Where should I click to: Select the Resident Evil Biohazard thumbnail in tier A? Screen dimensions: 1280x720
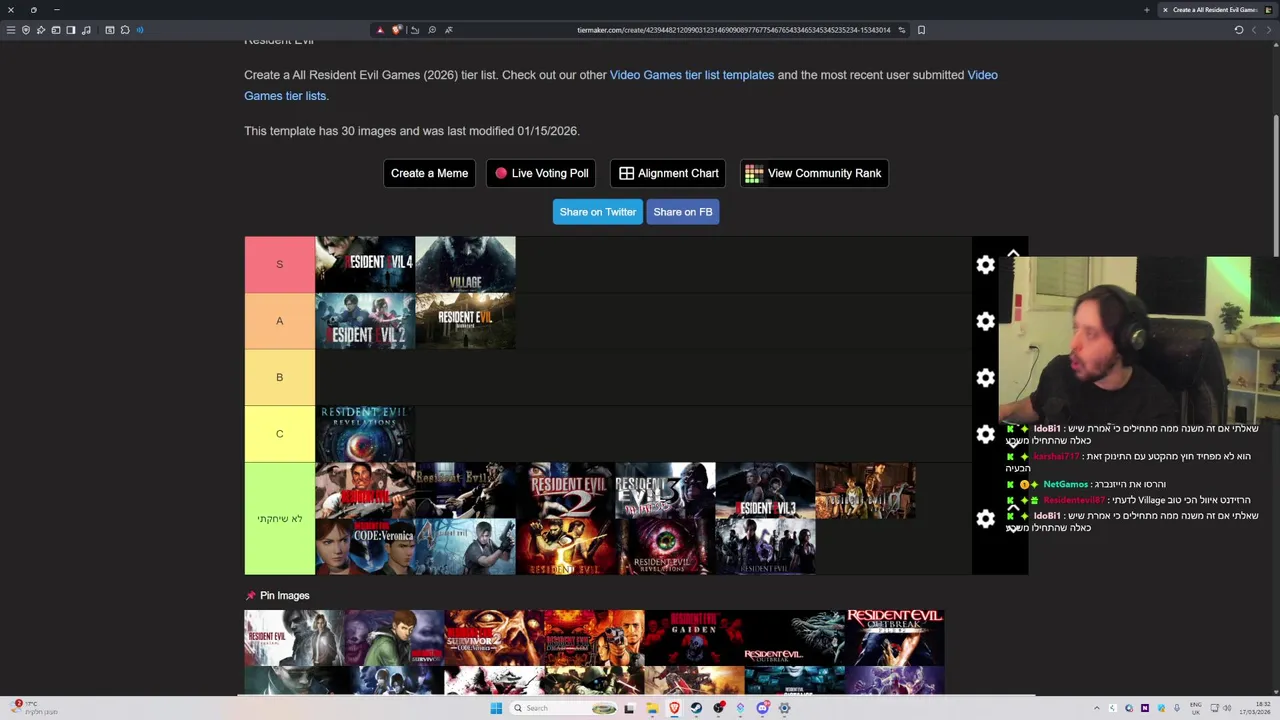[x=465, y=321]
